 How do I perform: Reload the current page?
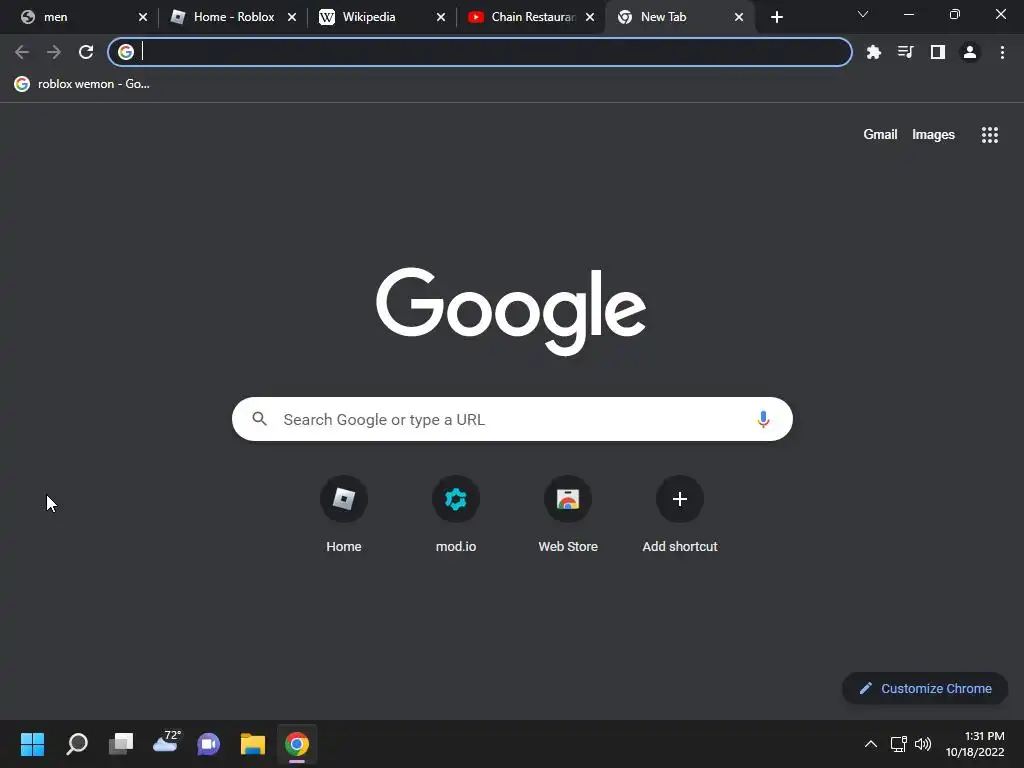click(x=86, y=52)
